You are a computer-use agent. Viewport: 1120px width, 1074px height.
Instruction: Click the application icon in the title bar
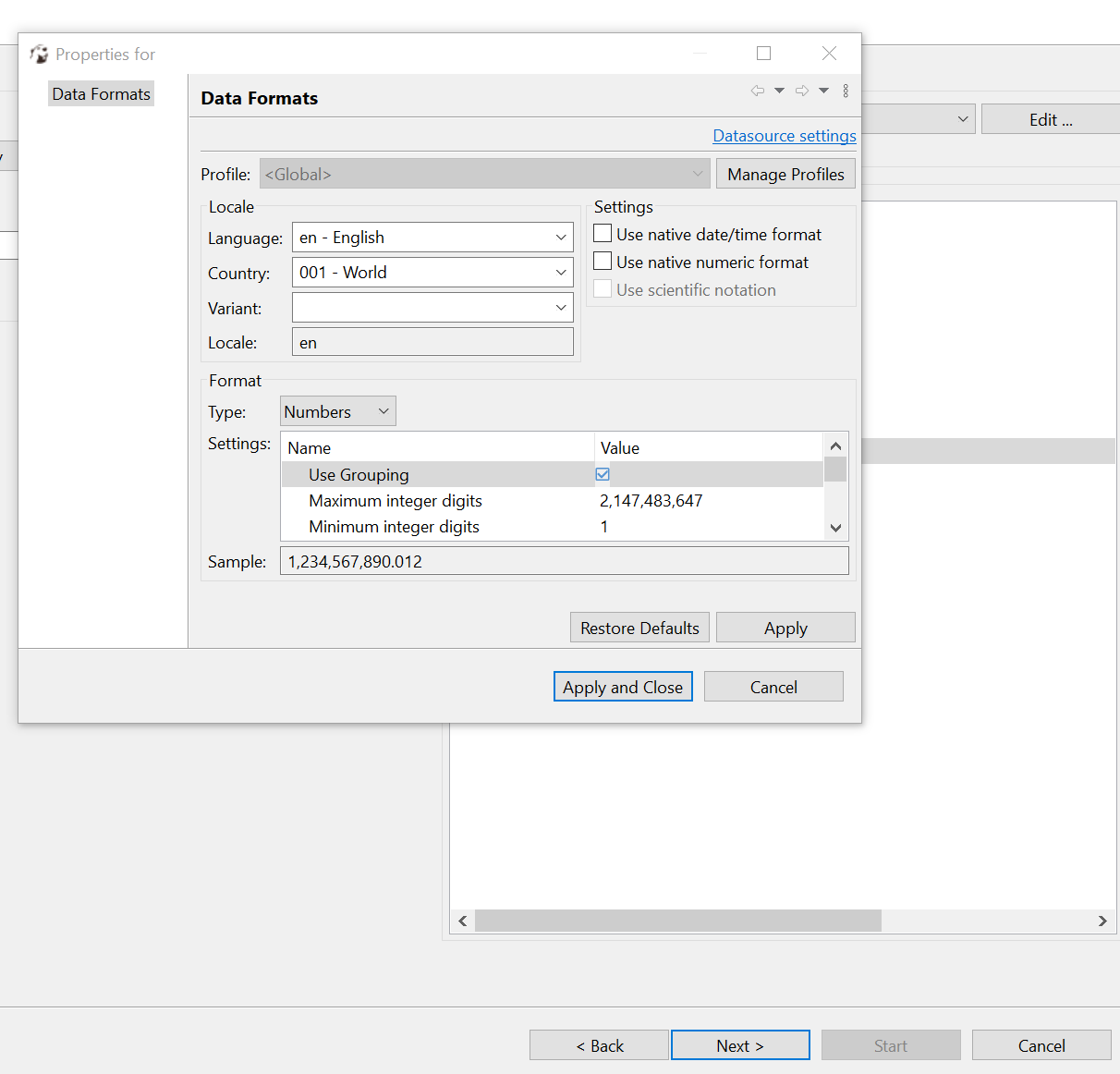click(39, 54)
